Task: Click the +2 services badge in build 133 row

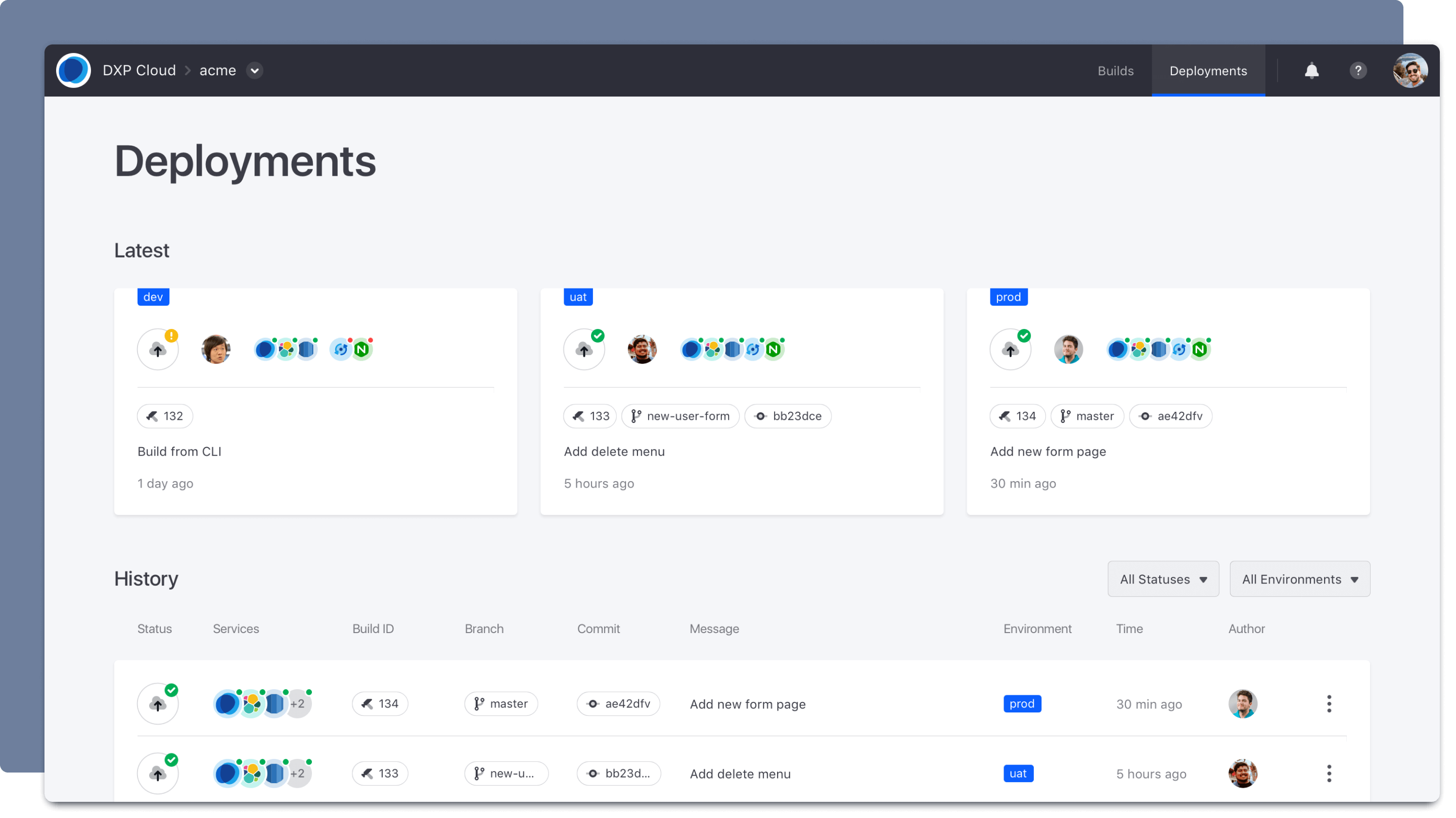Action: coord(297,774)
